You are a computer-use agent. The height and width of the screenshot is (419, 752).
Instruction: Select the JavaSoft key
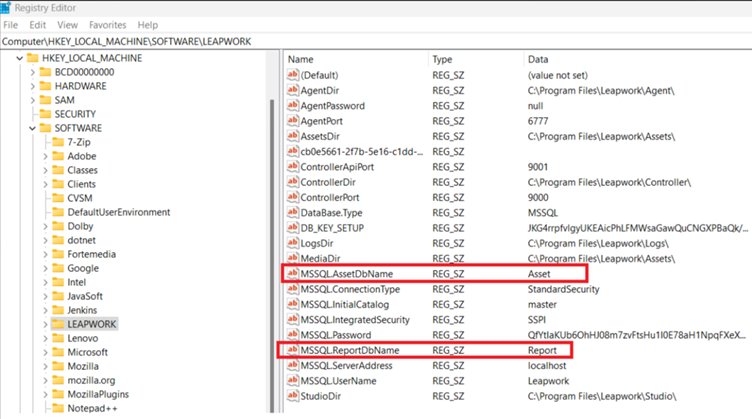tap(85, 296)
